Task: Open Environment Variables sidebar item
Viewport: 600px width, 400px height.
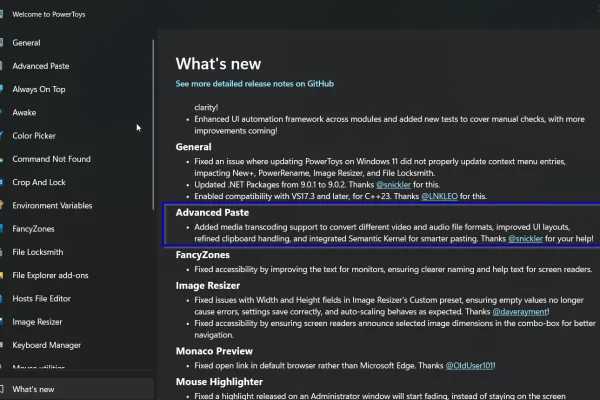Action: (52, 206)
